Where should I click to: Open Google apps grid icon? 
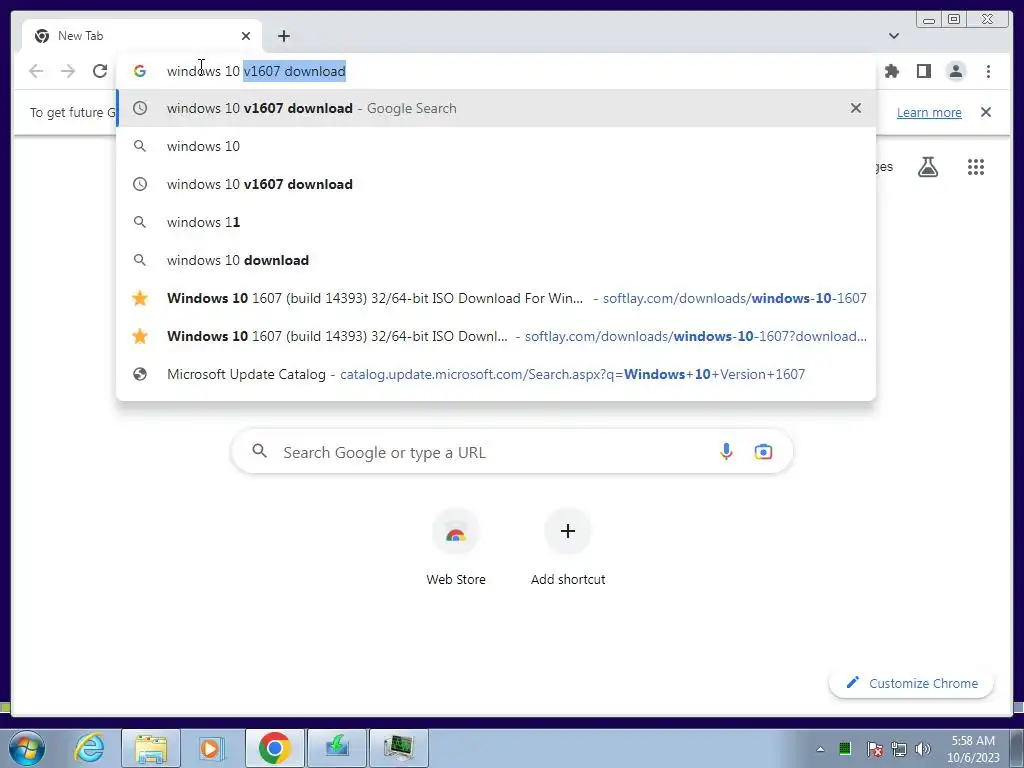point(976,167)
